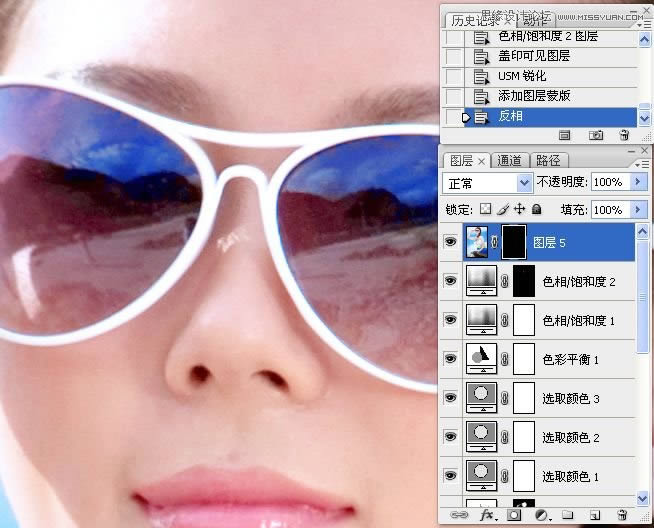Lock image pixels brush icon
The width and height of the screenshot is (654, 528).
[503, 209]
